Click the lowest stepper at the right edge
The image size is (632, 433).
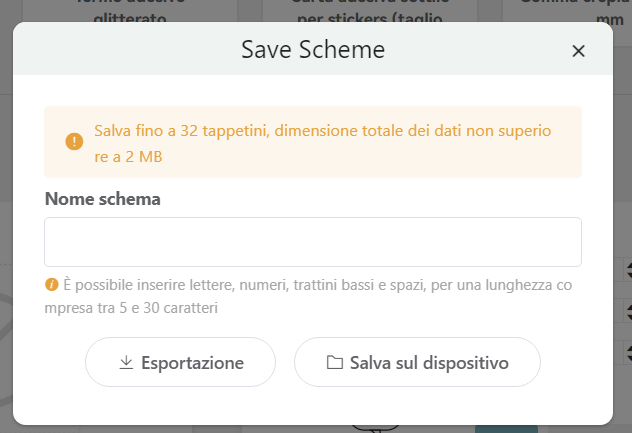(626, 350)
